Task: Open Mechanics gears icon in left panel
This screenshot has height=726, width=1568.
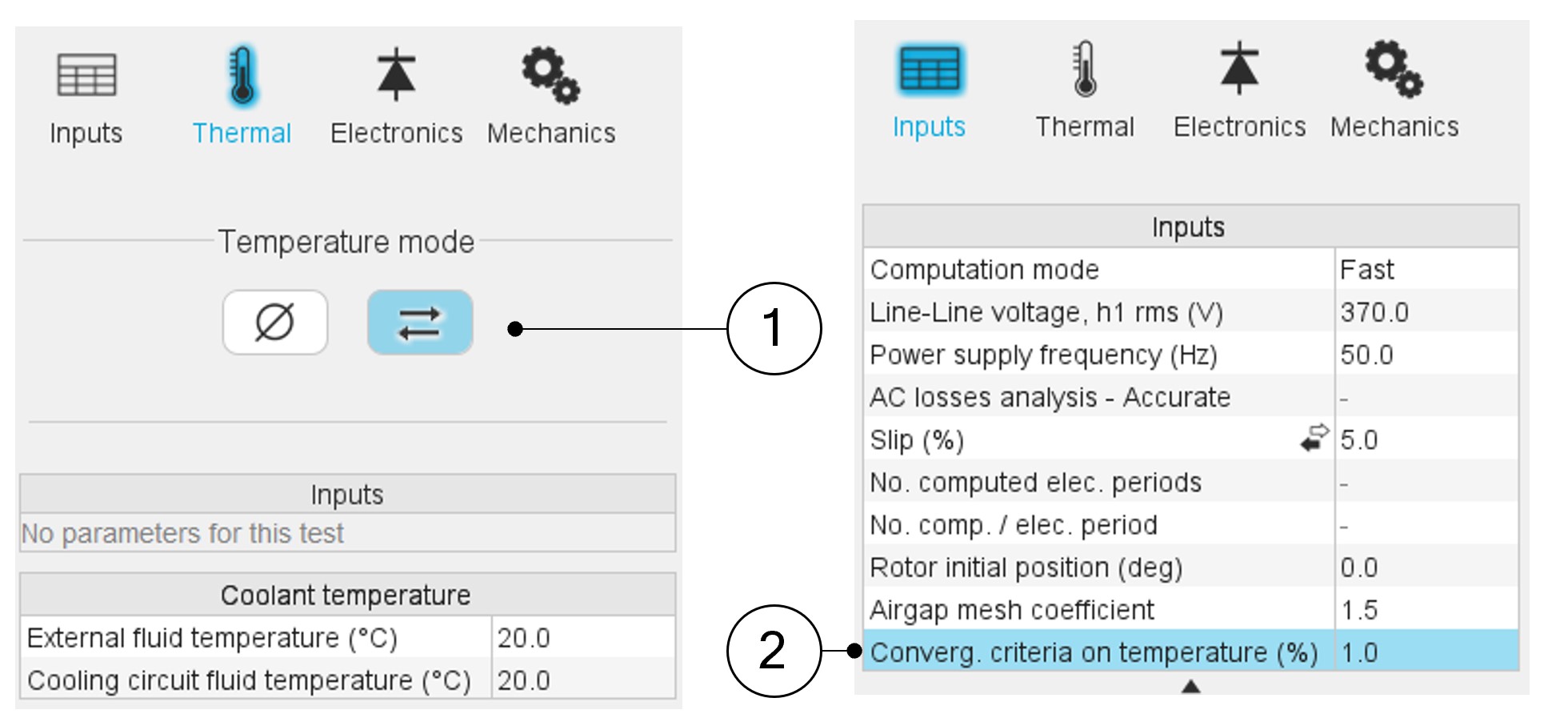Action: click(x=551, y=75)
